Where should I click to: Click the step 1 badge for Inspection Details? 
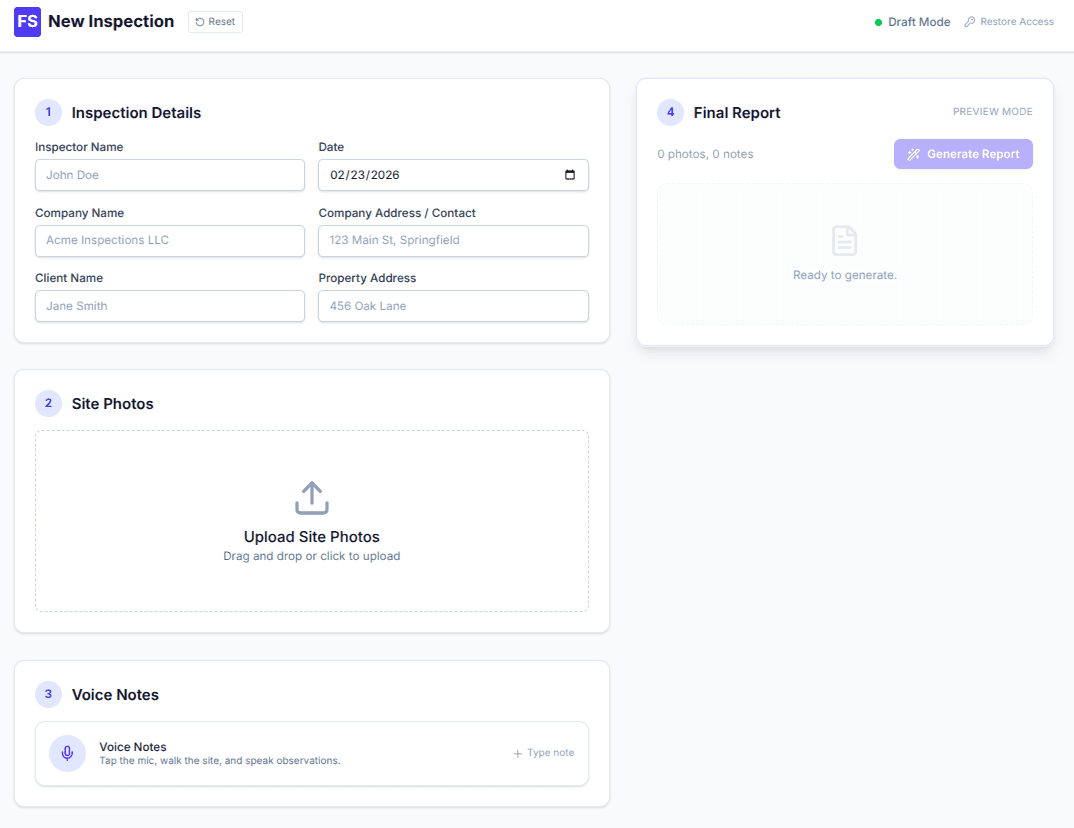coord(48,112)
